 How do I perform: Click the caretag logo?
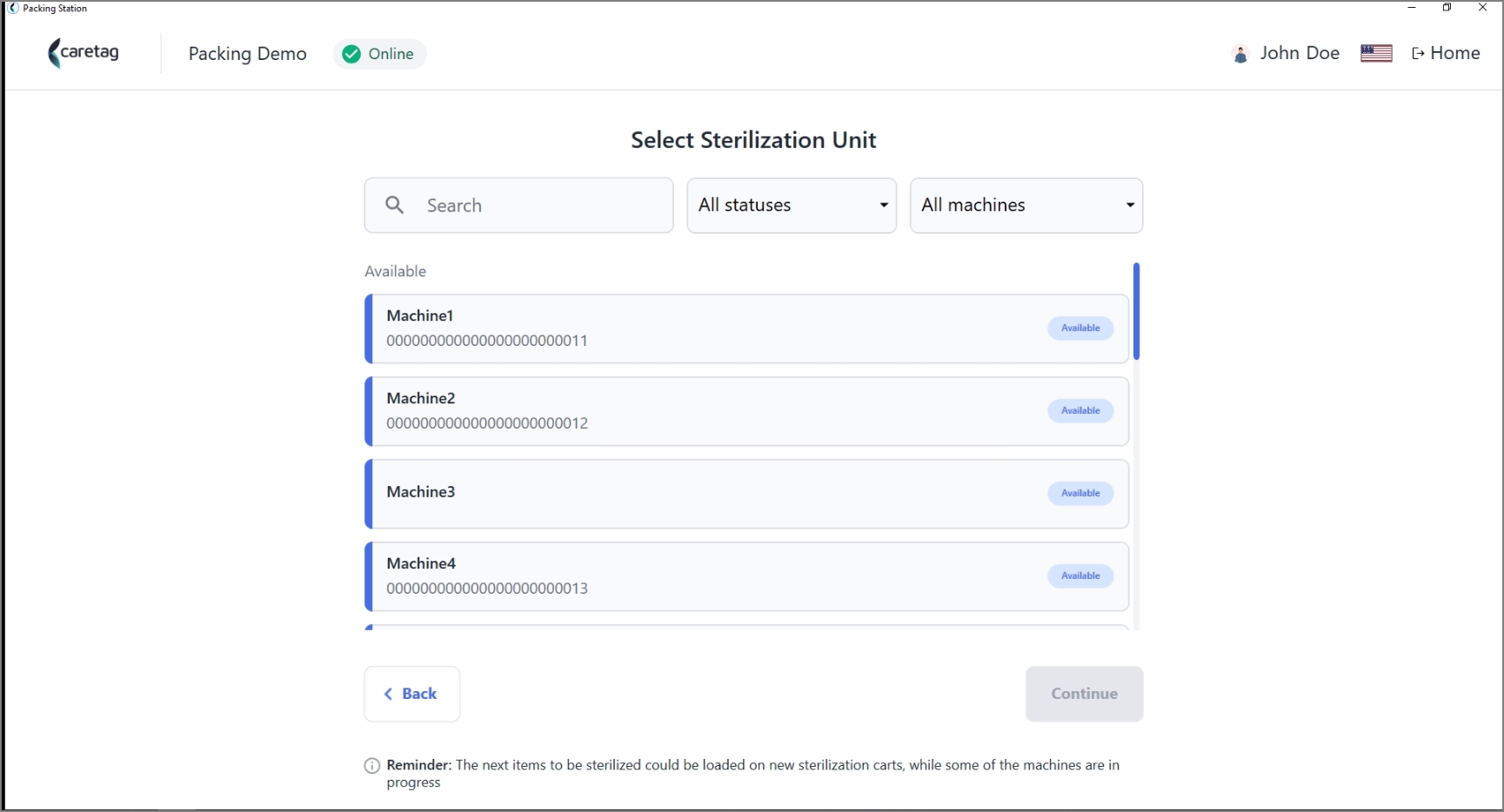[x=84, y=53]
